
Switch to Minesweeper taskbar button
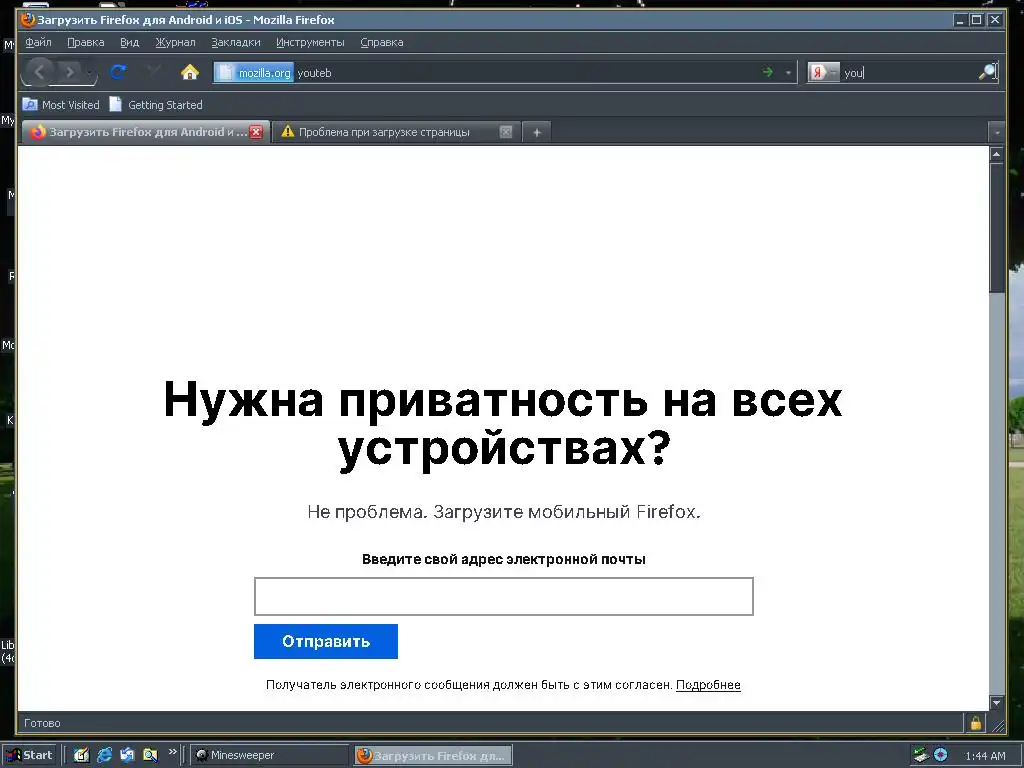point(270,755)
